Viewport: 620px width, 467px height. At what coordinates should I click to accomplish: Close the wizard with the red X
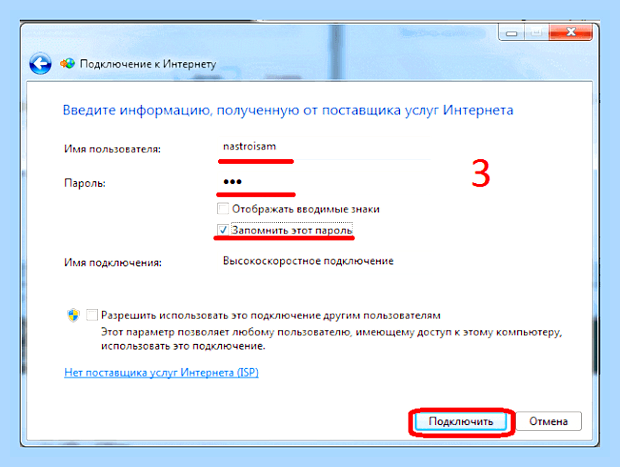pyautogui.click(x=571, y=33)
